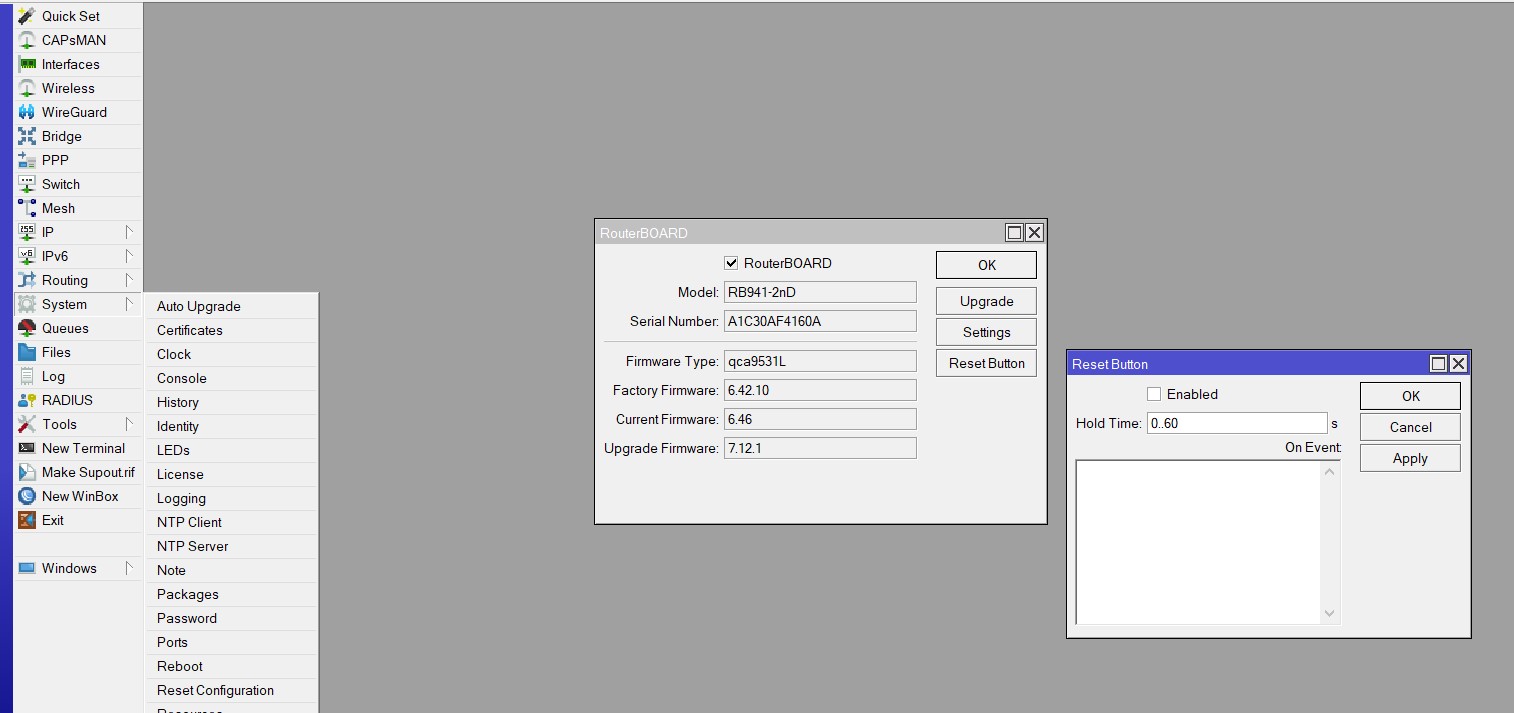Select Packages in System submenu
Screen dimensions: 1514x713
[x=232, y=594]
